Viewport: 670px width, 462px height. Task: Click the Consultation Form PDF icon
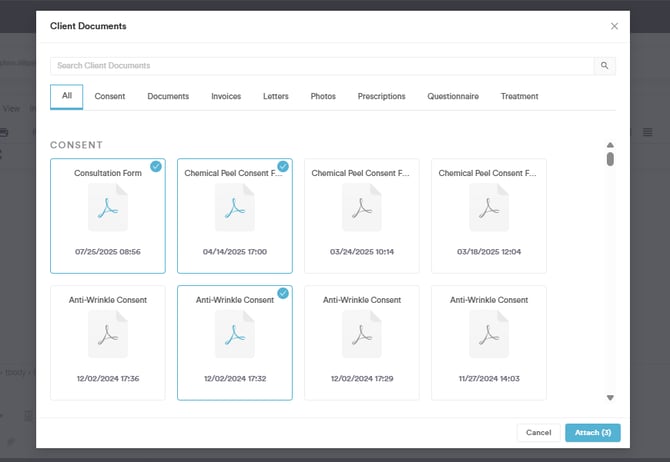click(107, 208)
